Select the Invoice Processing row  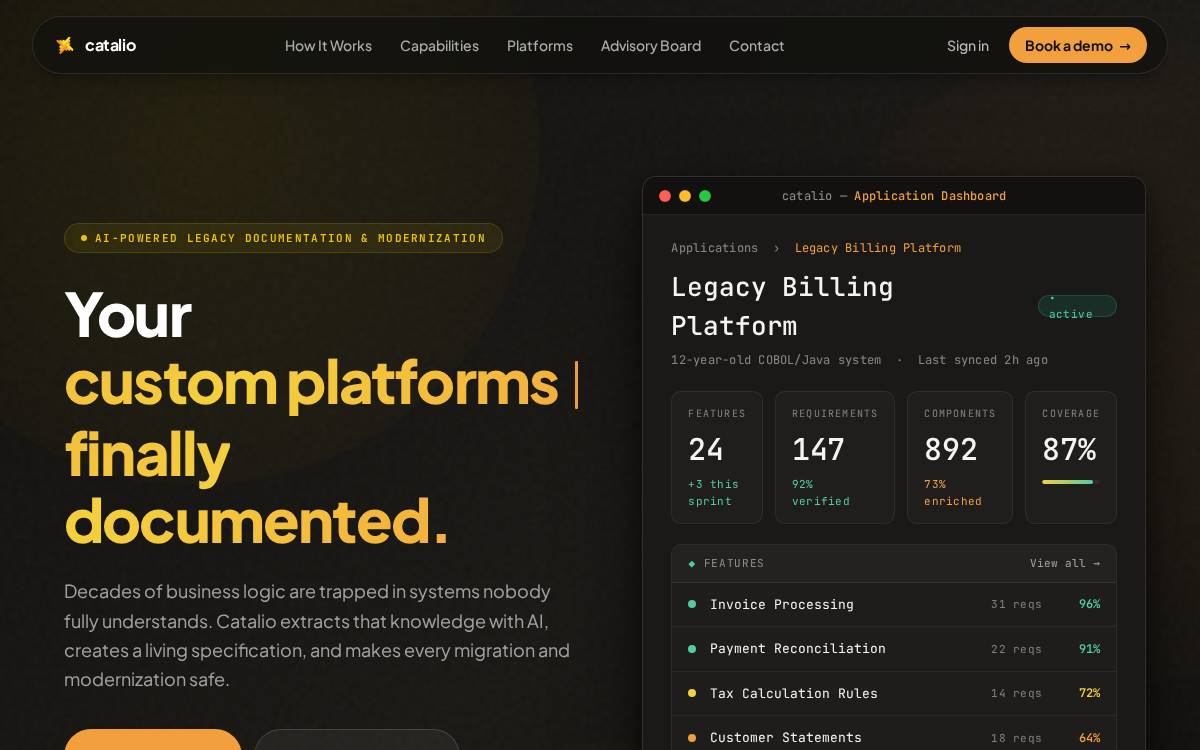pyautogui.click(x=894, y=604)
